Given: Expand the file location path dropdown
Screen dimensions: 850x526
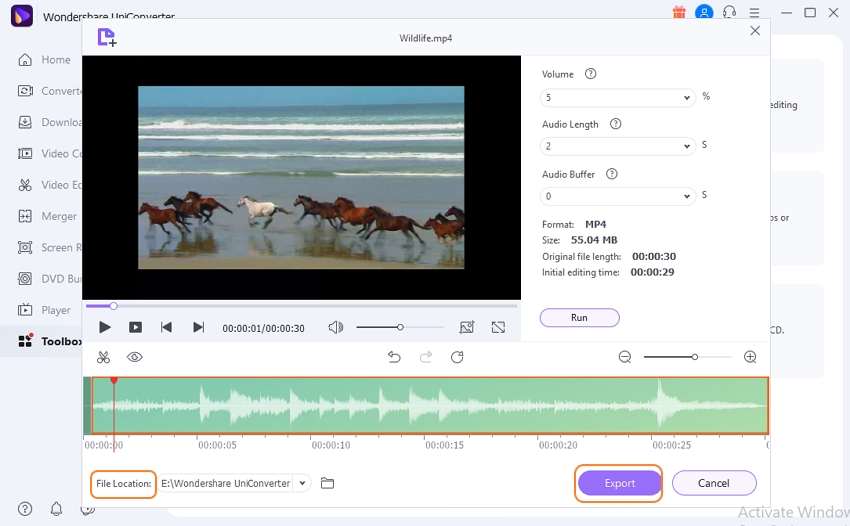Looking at the screenshot, I should [302, 483].
